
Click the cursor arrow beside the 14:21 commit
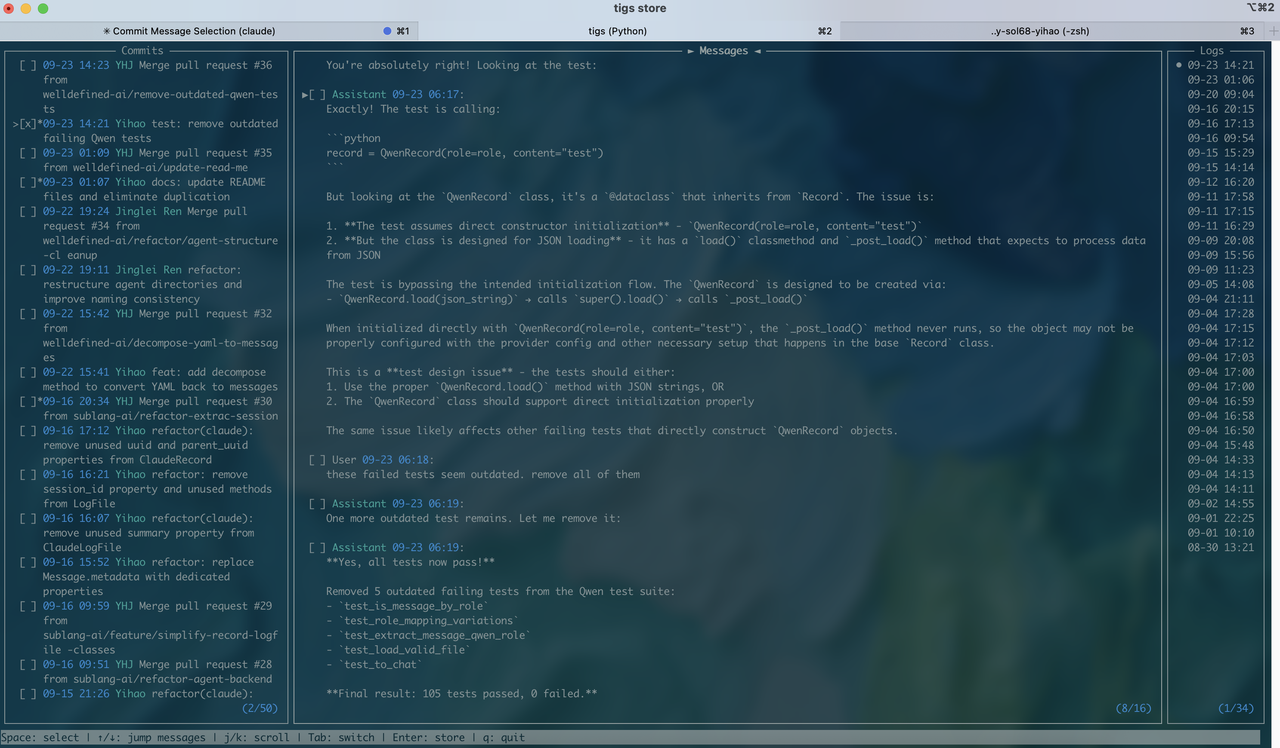(16, 124)
